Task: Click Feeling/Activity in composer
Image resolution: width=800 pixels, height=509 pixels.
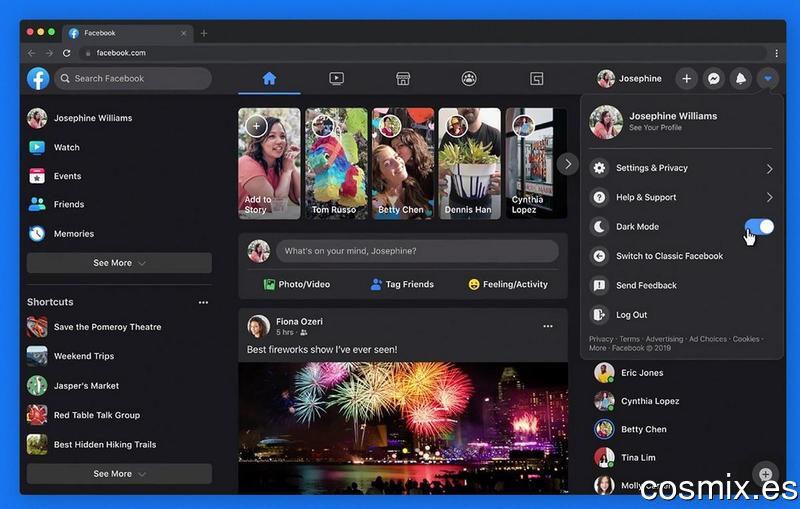Action: tap(508, 285)
